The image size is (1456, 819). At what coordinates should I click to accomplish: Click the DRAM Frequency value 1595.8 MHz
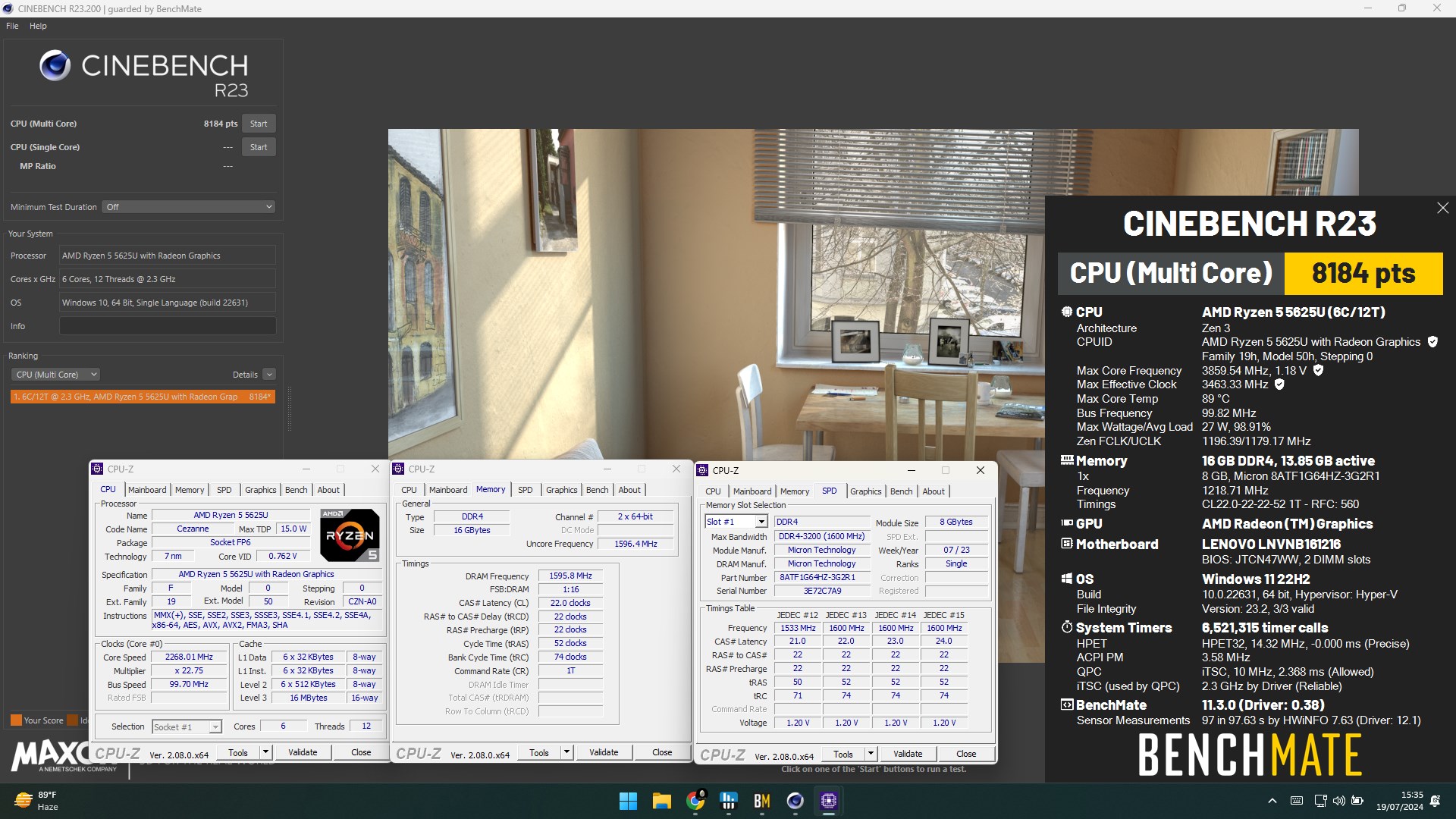pos(570,576)
